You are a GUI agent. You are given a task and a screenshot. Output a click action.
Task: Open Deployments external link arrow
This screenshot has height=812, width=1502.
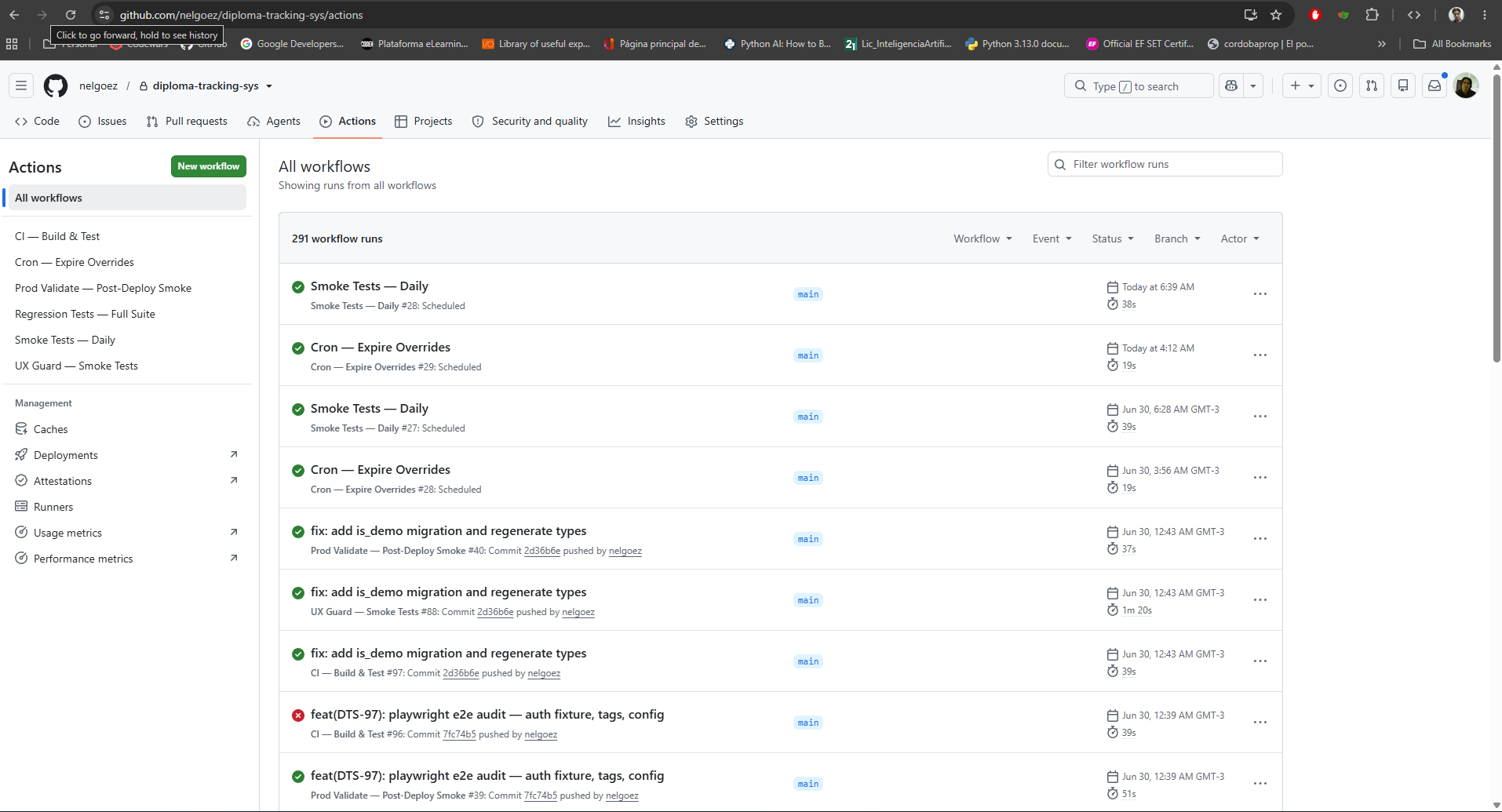point(233,454)
